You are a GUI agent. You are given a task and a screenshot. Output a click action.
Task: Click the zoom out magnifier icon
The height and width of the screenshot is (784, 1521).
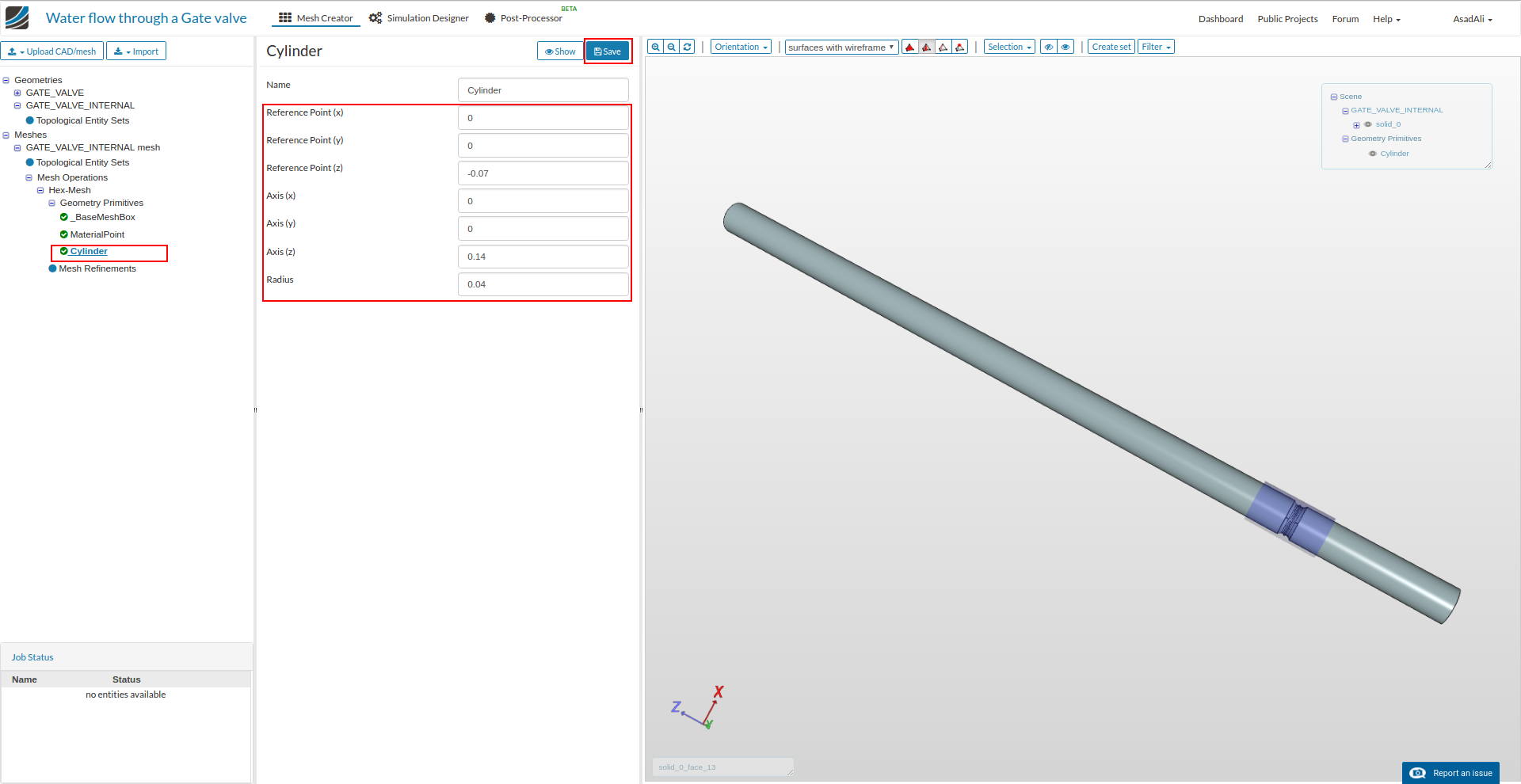[672, 47]
